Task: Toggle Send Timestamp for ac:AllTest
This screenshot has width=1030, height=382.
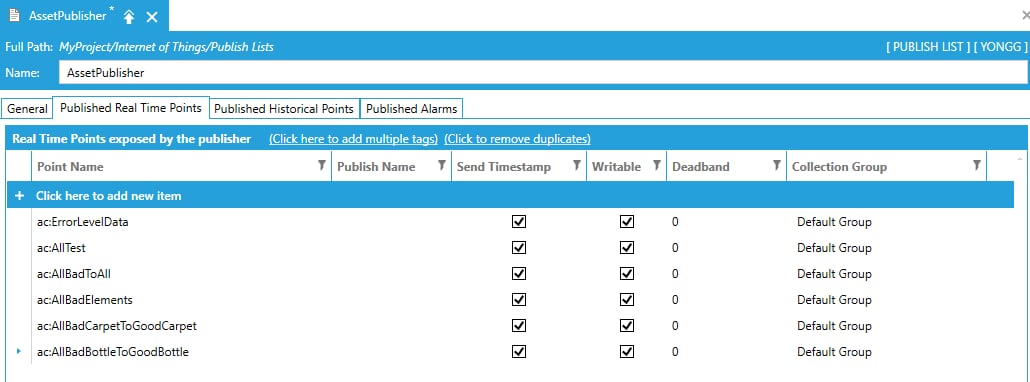Action: click(519, 247)
